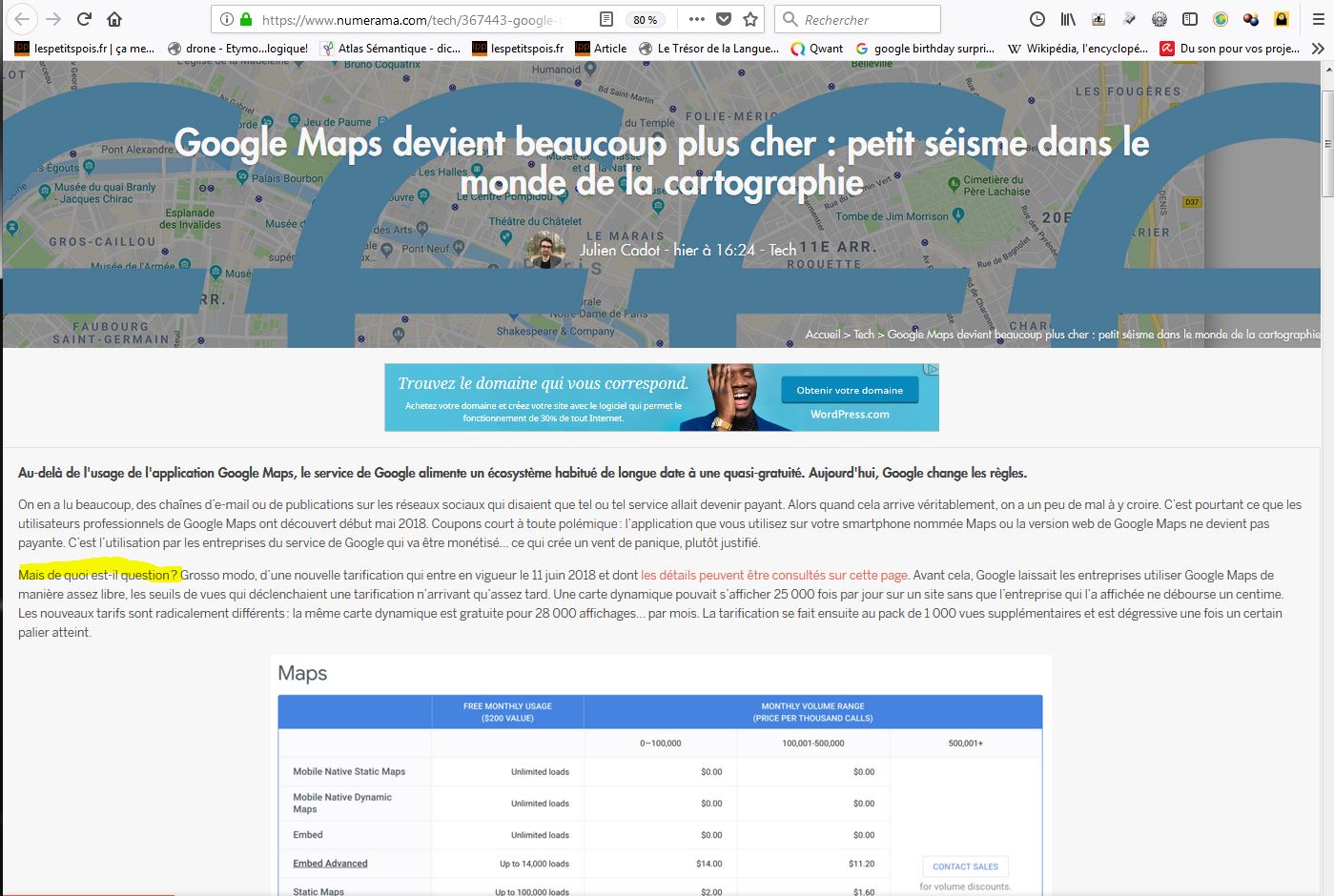Open the page actions three-dots menu
Screen dimensions: 1334x896
tap(696, 19)
